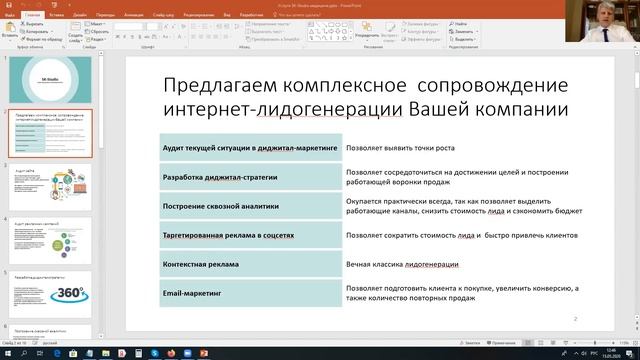Switch to the Переходы ribbon tab
Image resolution: width=640 pixels, height=360 pixels.
[105, 15]
